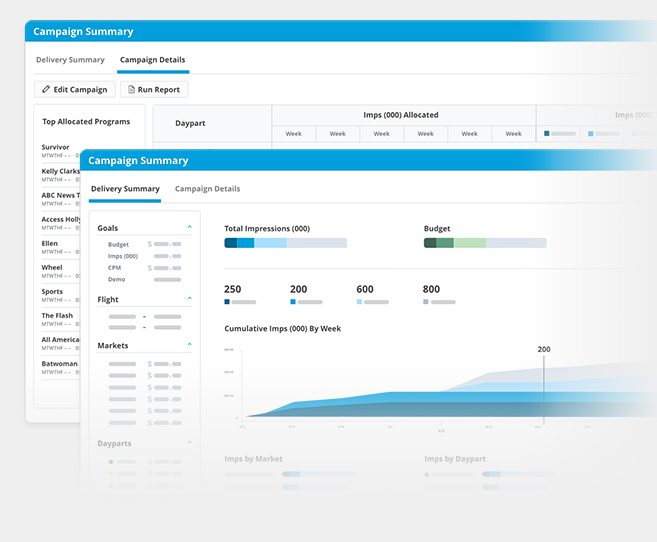Viewport: 657px width, 542px height.
Task: Select The Flash program row
Action: pos(60,319)
